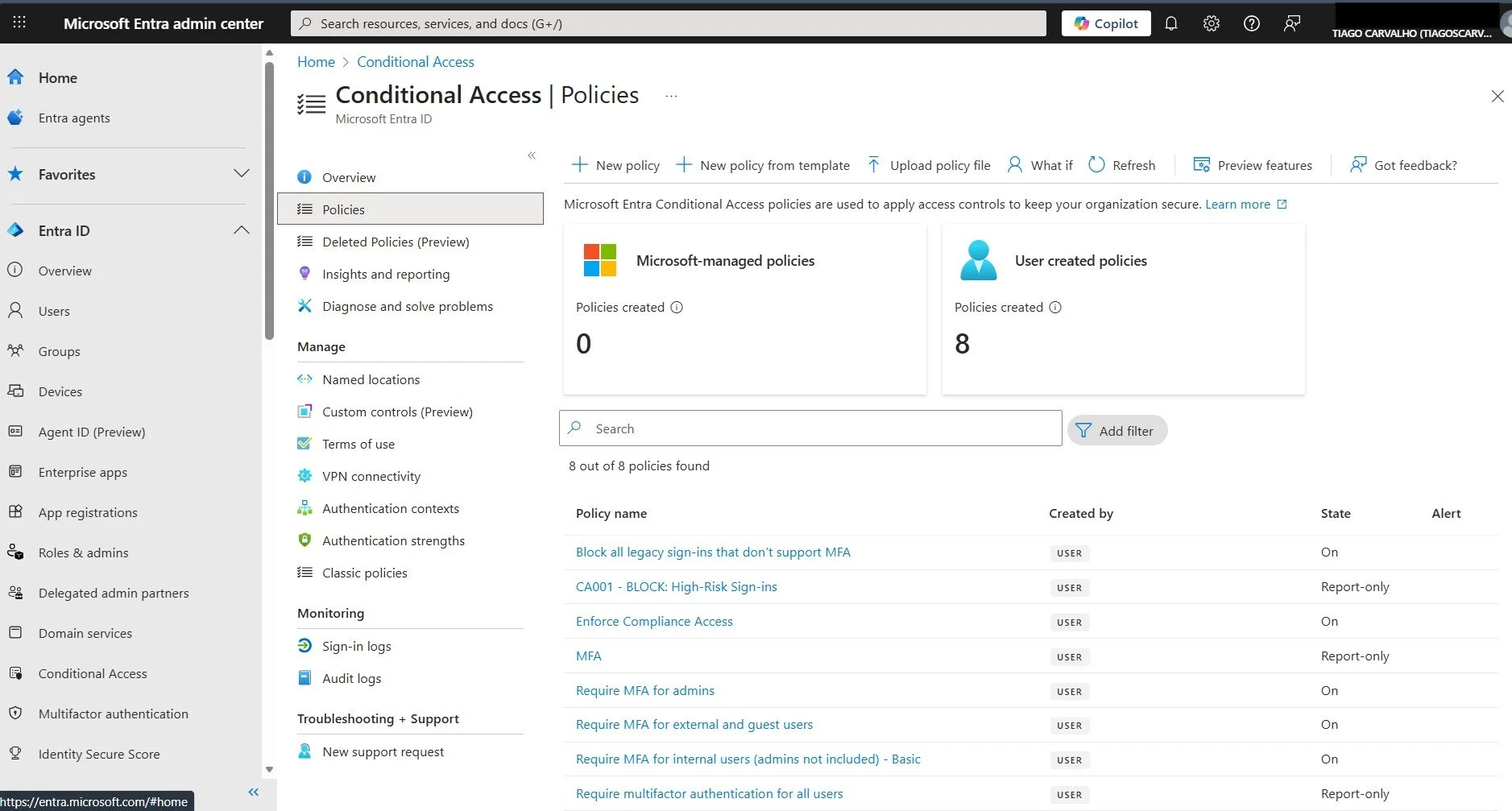
Task: Collapse the Conditional Access menu with double chevron
Action: point(532,155)
